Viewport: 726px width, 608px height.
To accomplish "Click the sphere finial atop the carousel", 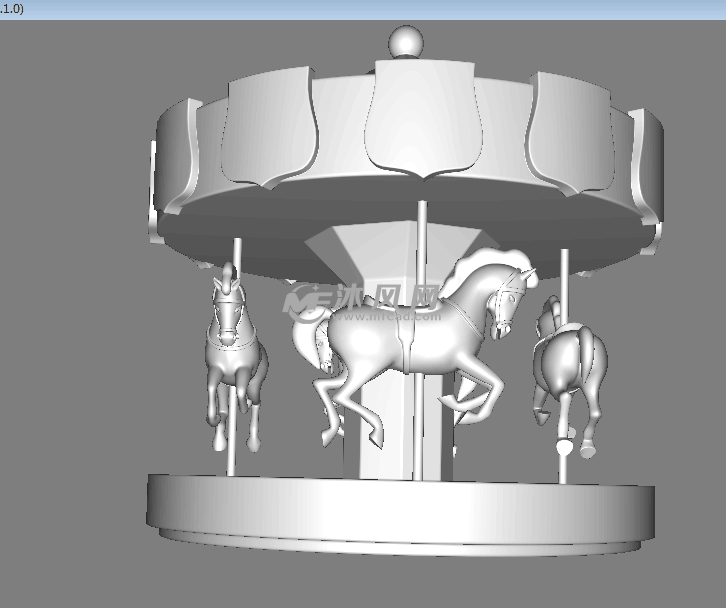I will [x=405, y=43].
